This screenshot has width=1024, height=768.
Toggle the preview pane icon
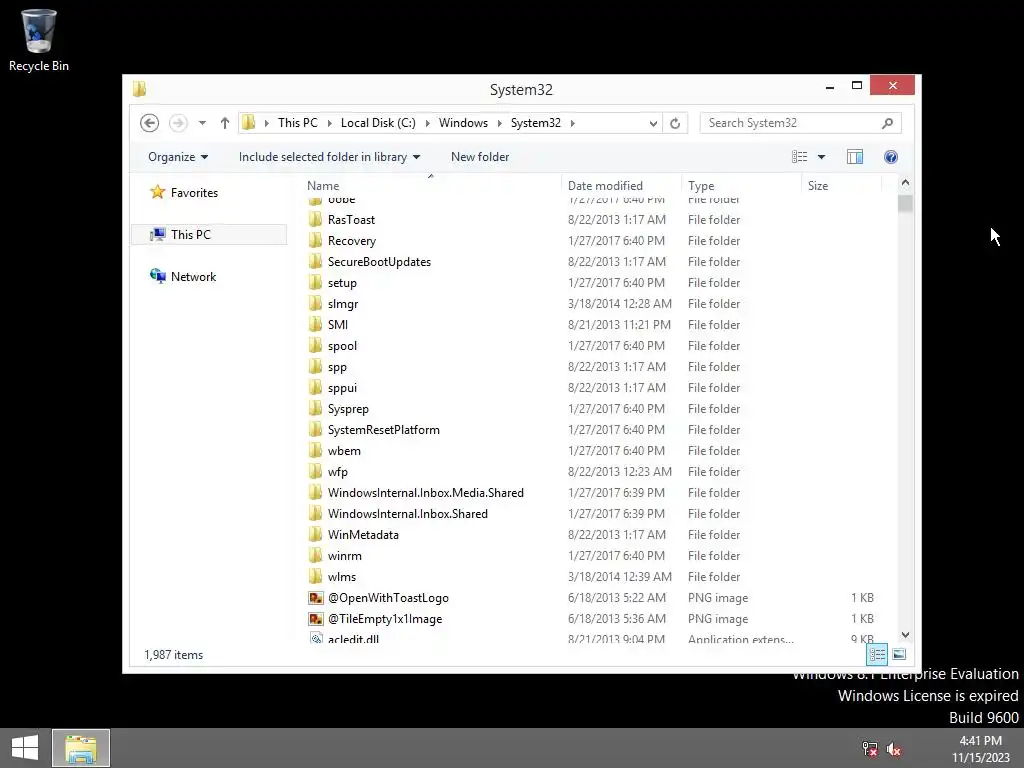855,157
